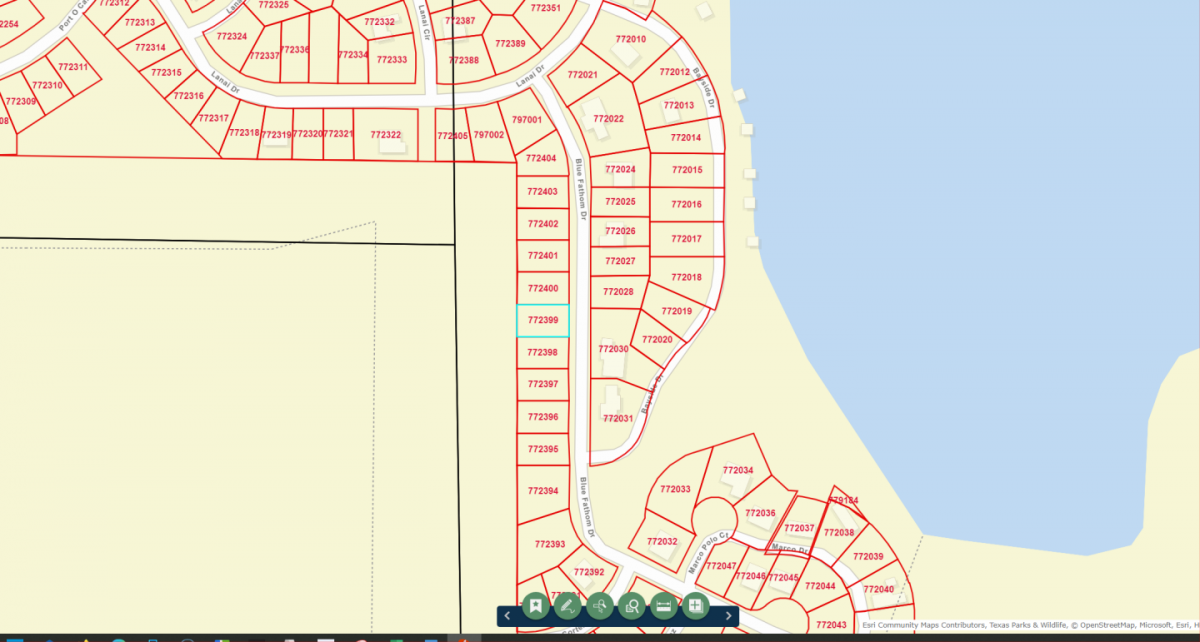Screen dimensions: 1200x642
Task: Launch the Measurement ruler tool
Action: 663,605
